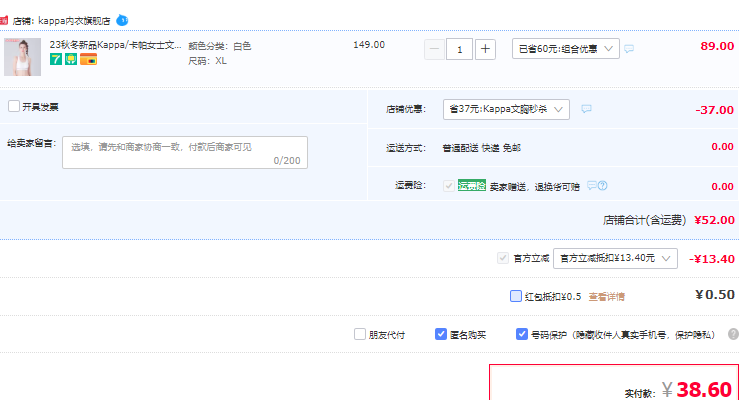Click the kappa内衣旗舰店 store name
The image size is (742, 400).
point(74,21)
